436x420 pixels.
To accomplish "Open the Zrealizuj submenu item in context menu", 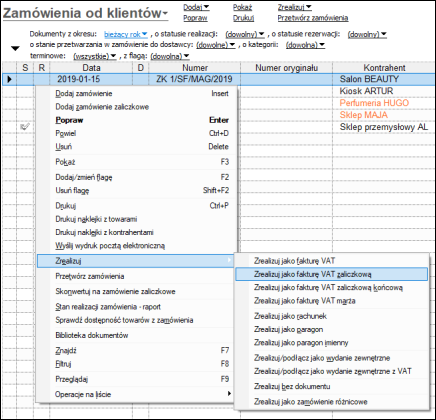I will [135, 261].
